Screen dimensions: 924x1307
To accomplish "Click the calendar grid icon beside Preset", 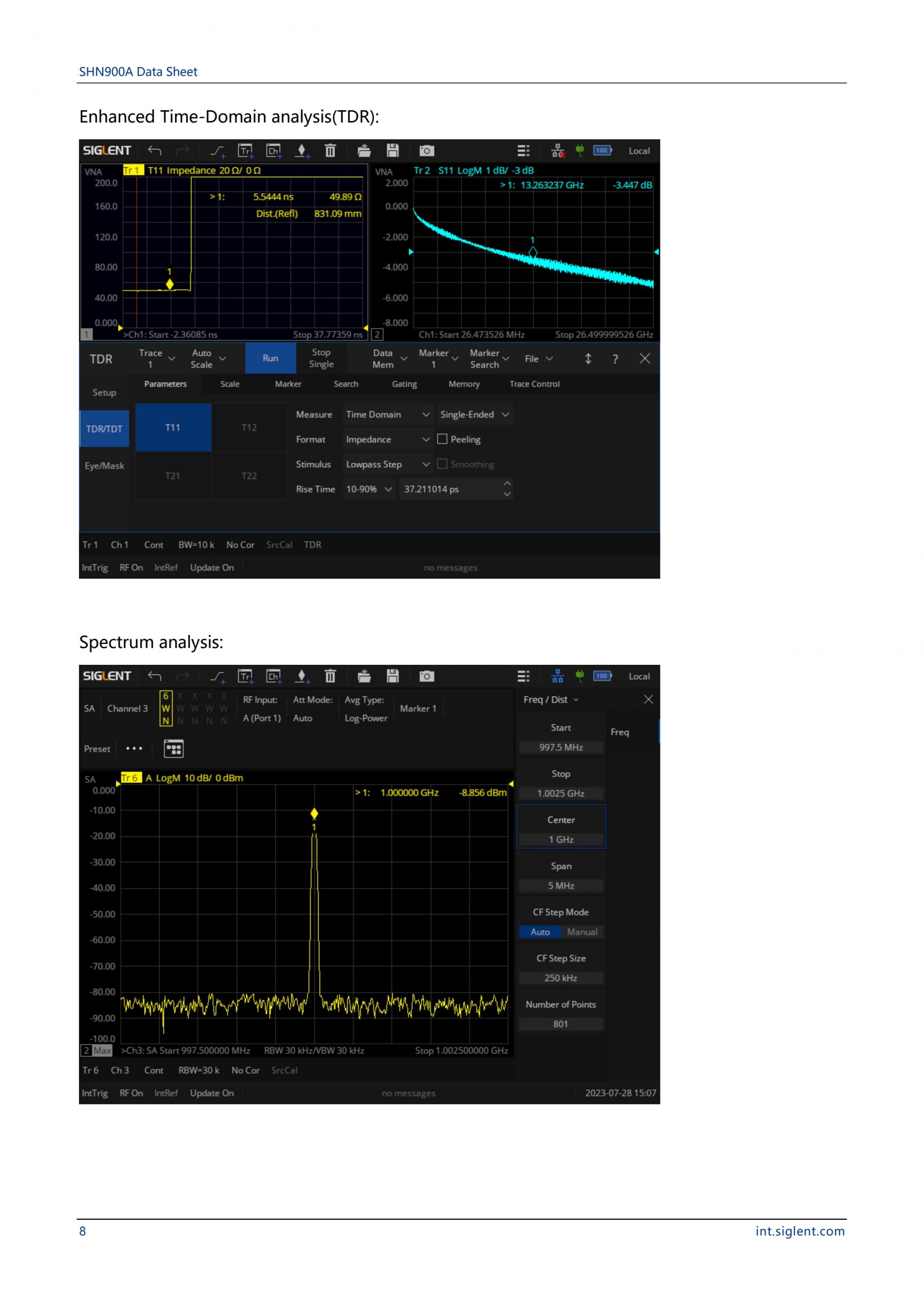I will point(174,749).
